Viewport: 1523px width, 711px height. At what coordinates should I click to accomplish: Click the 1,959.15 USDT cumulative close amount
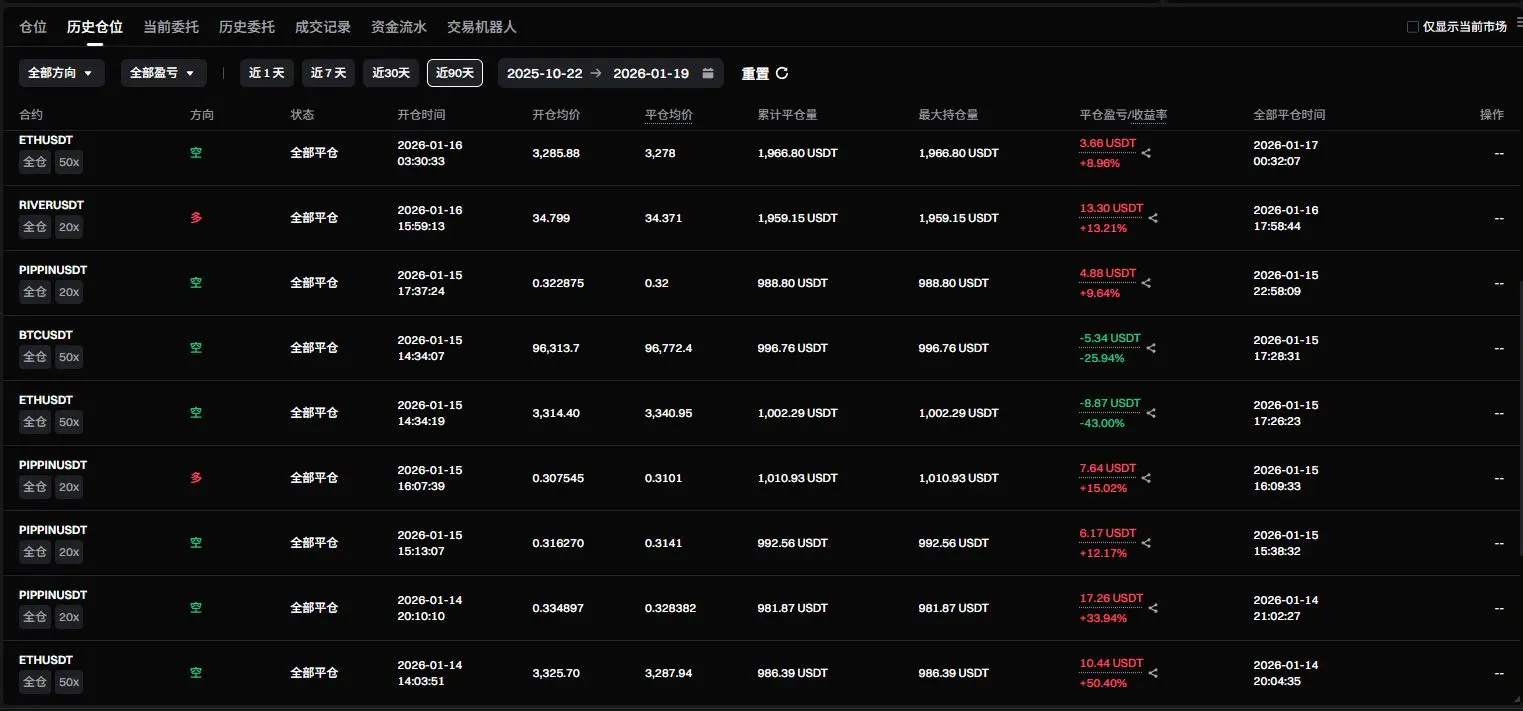[x=798, y=218]
